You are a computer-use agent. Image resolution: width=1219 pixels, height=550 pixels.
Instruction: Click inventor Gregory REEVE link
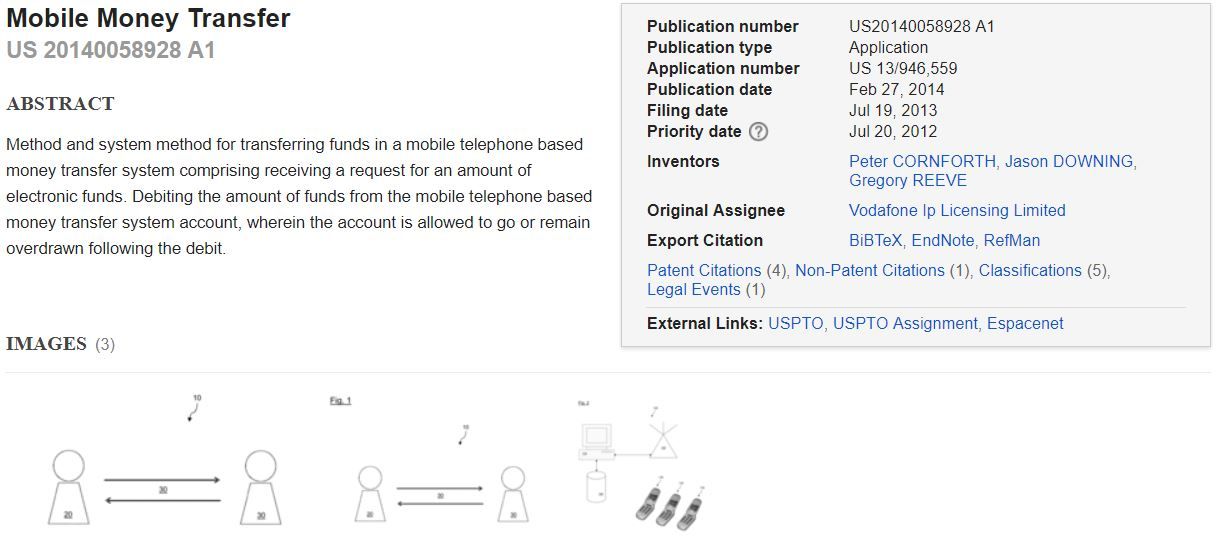pyautogui.click(x=907, y=181)
